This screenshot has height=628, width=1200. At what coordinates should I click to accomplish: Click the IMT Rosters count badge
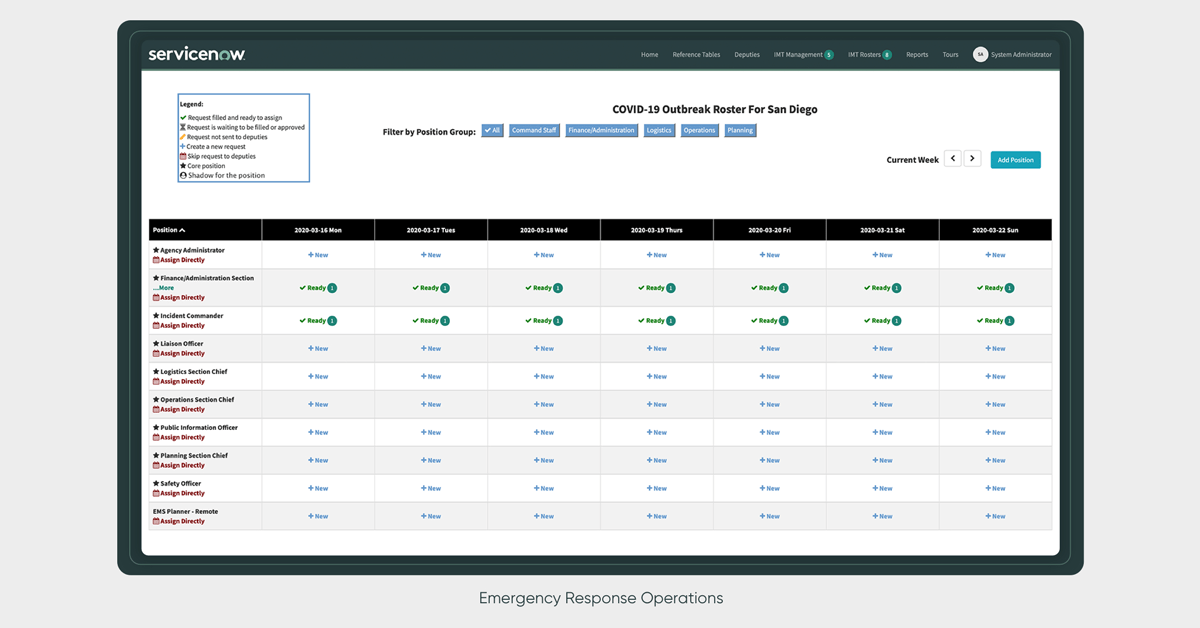(887, 55)
